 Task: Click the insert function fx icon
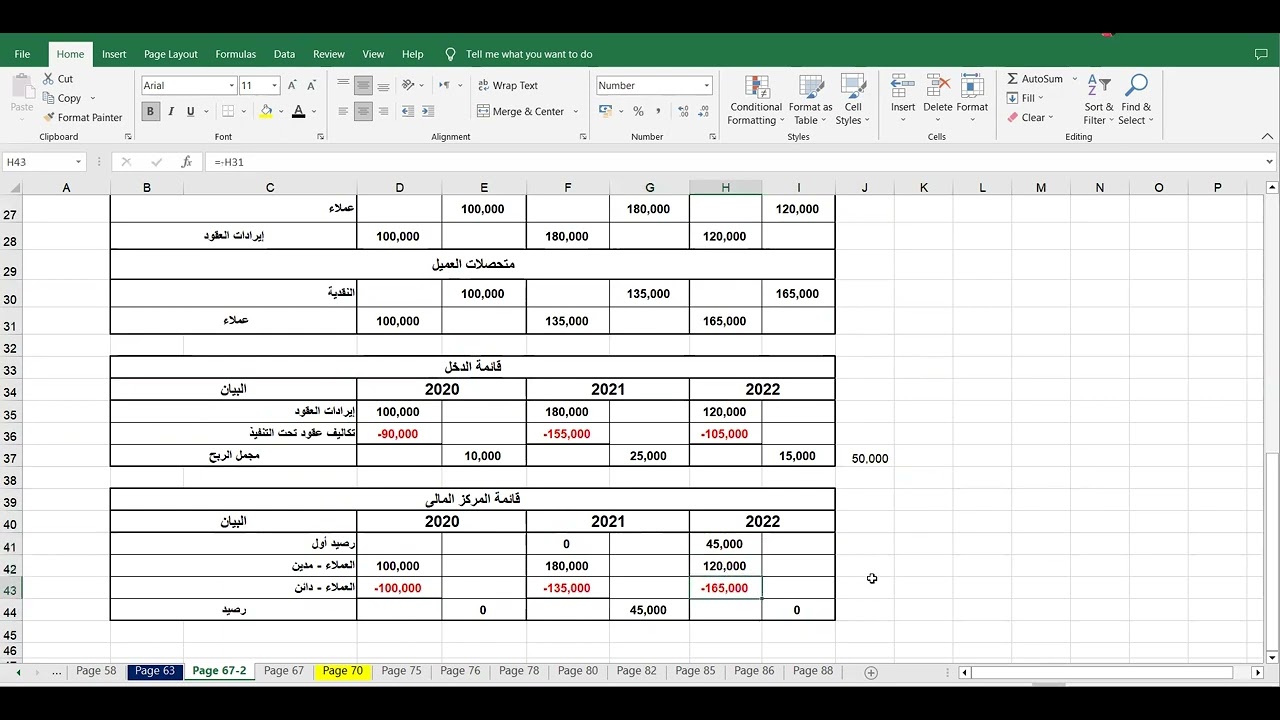point(186,162)
